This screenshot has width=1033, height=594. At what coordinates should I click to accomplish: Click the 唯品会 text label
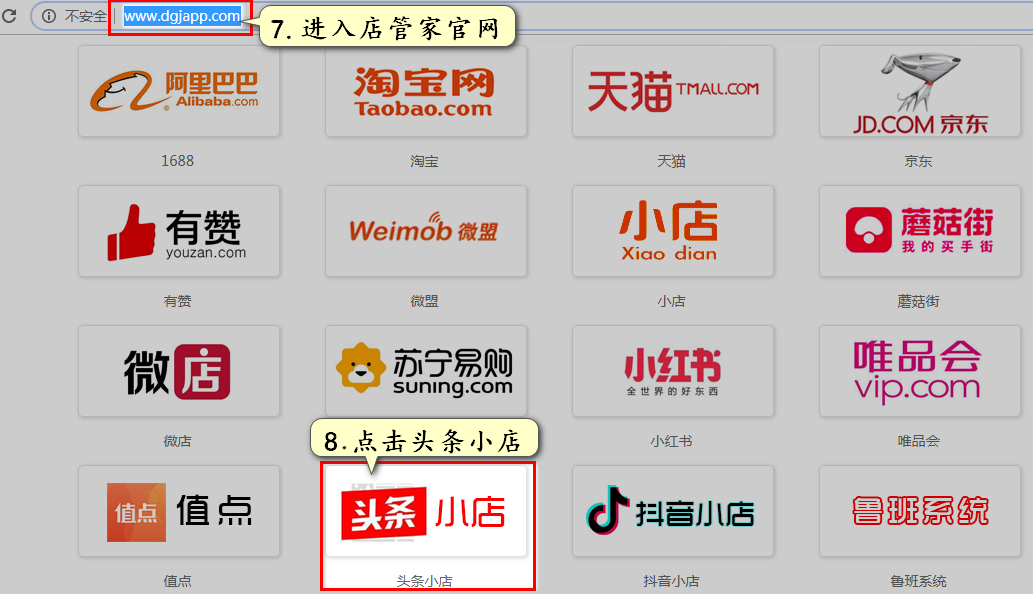coord(918,441)
